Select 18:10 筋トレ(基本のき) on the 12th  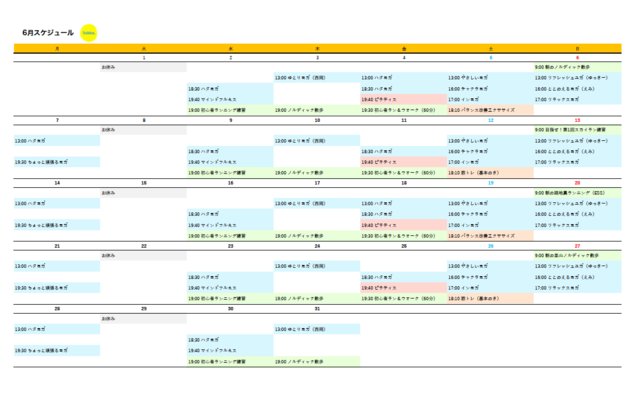point(491,173)
